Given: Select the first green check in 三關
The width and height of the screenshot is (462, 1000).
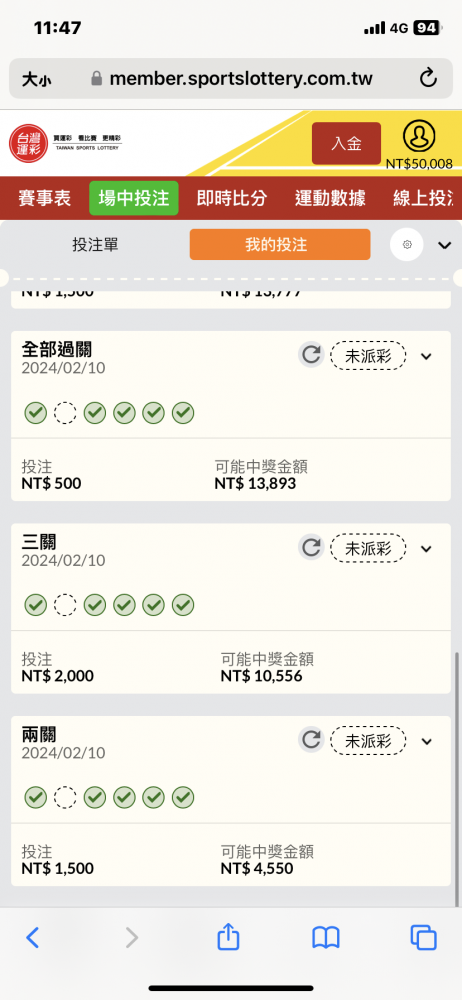Looking at the screenshot, I should click(36, 605).
